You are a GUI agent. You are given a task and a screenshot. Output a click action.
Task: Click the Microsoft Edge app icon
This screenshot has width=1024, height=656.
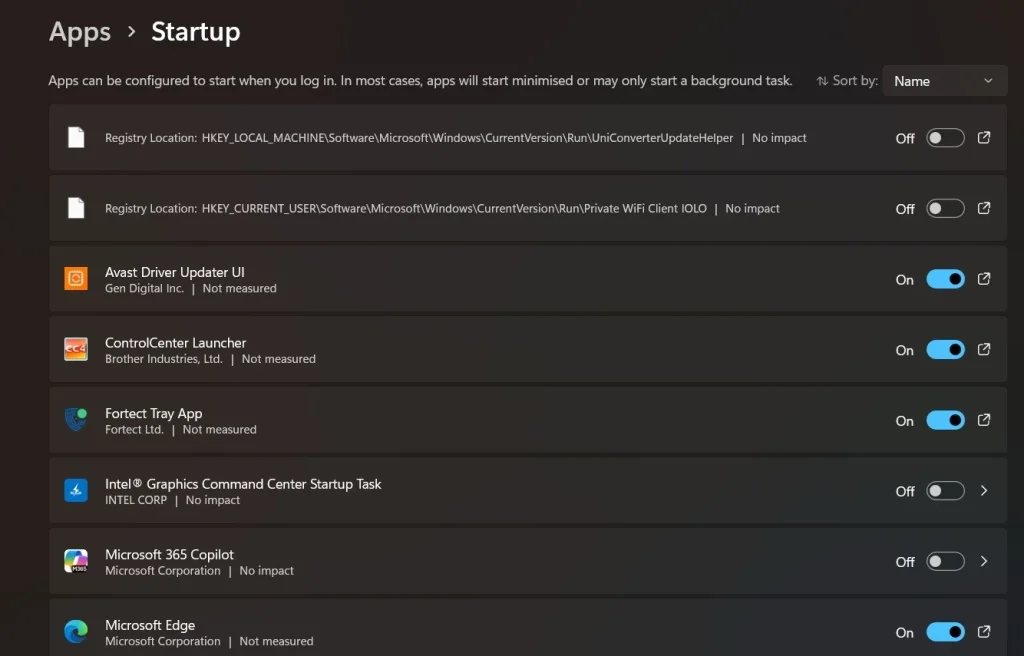pyautogui.click(x=76, y=632)
